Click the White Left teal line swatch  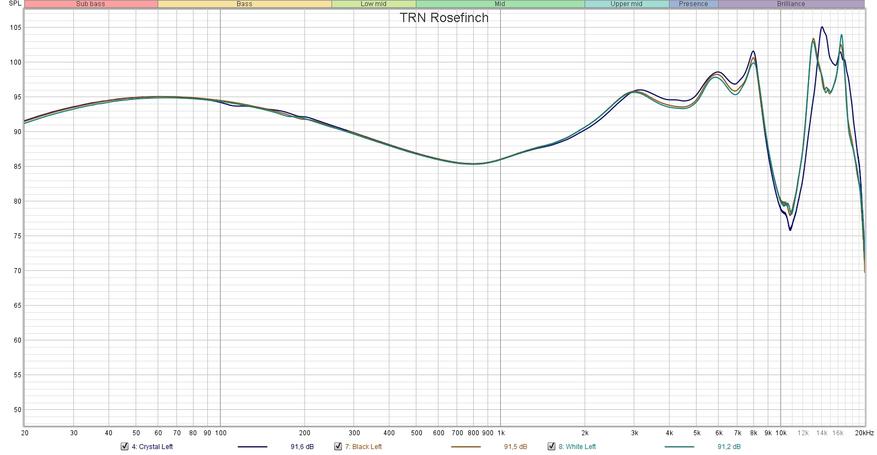(679, 447)
